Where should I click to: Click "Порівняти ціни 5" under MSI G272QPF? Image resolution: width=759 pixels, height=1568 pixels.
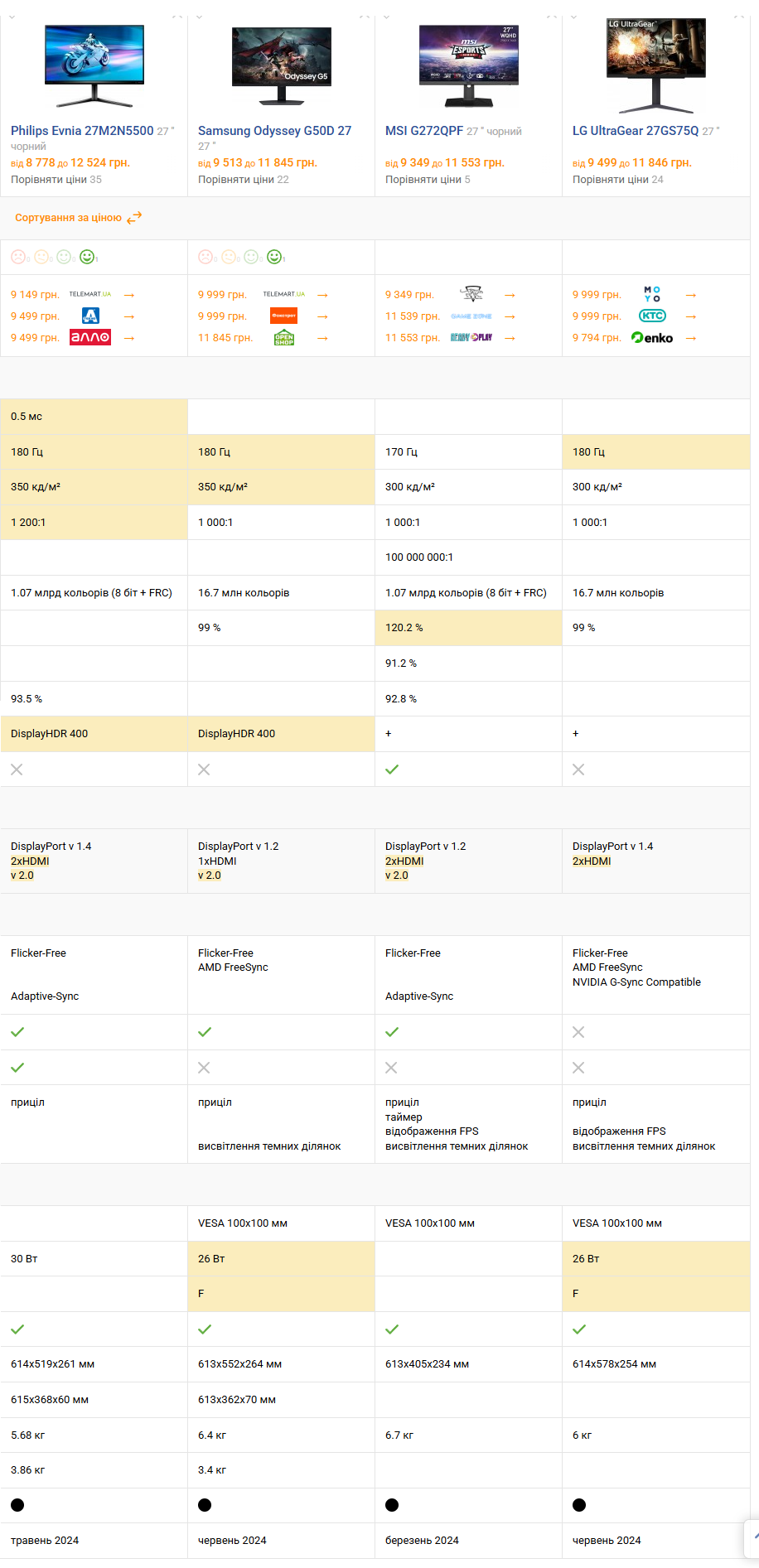[427, 180]
